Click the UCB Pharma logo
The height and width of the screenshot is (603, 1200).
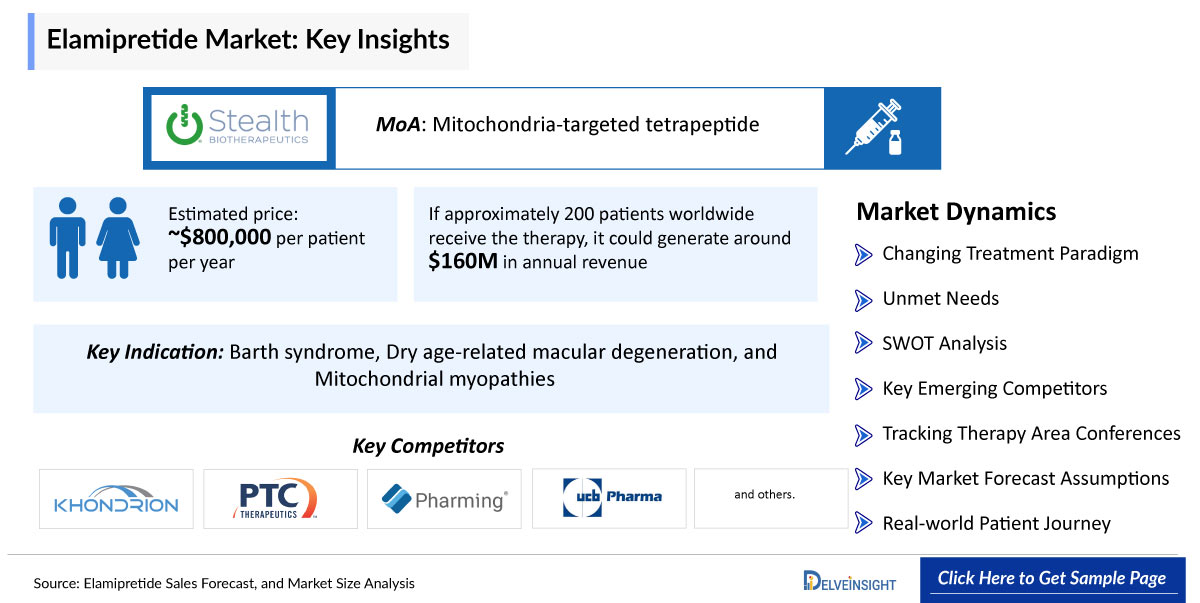coord(609,499)
